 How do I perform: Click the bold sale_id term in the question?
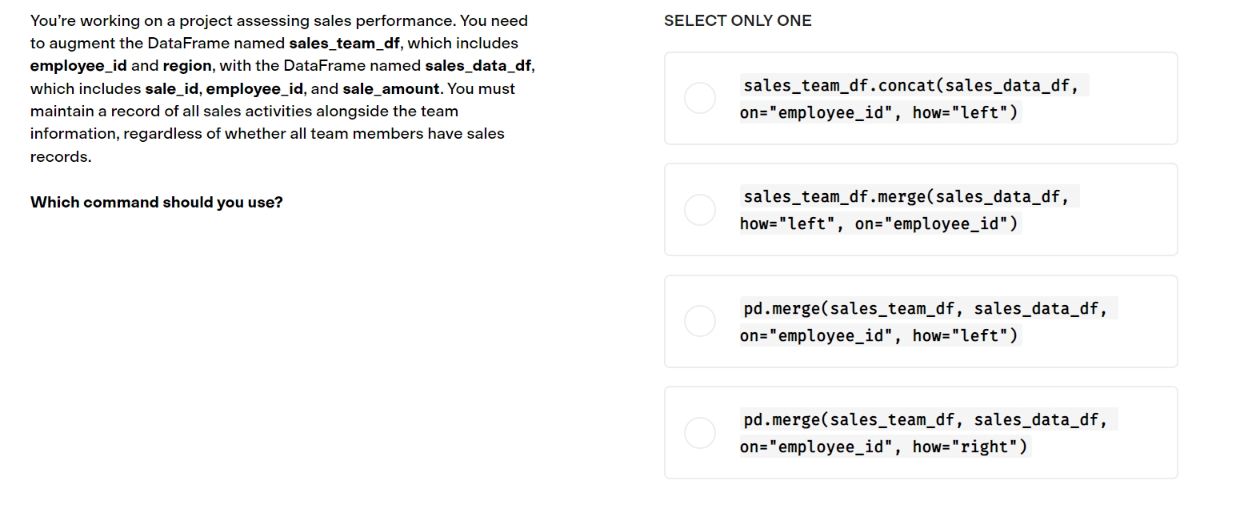(x=173, y=89)
